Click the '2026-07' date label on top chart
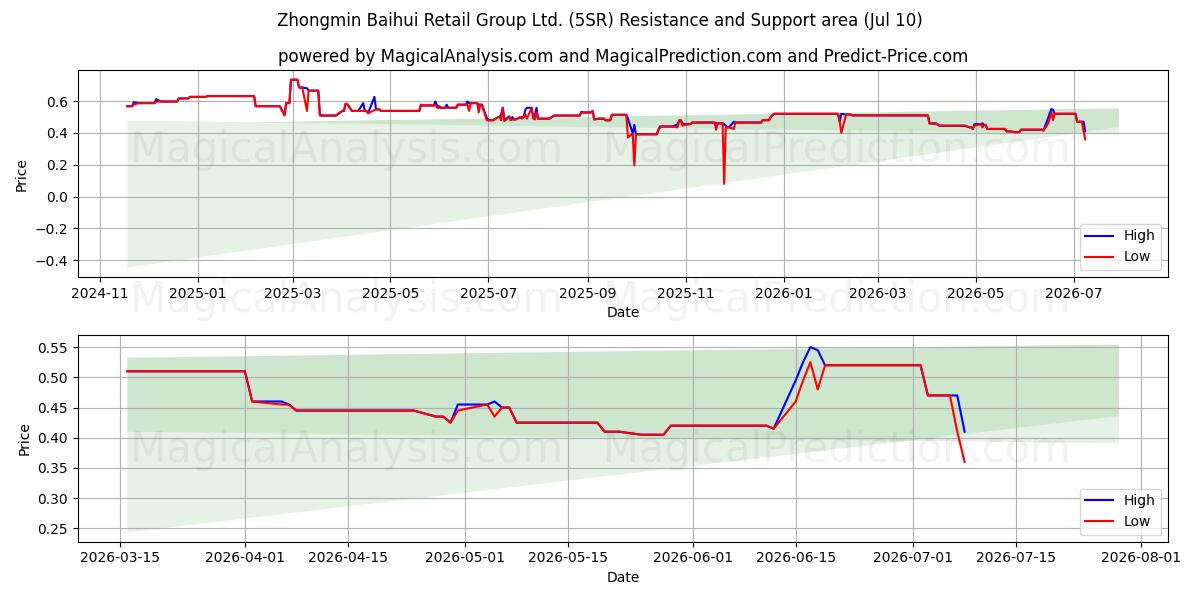1200x600 pixels. click(1073, 294)
